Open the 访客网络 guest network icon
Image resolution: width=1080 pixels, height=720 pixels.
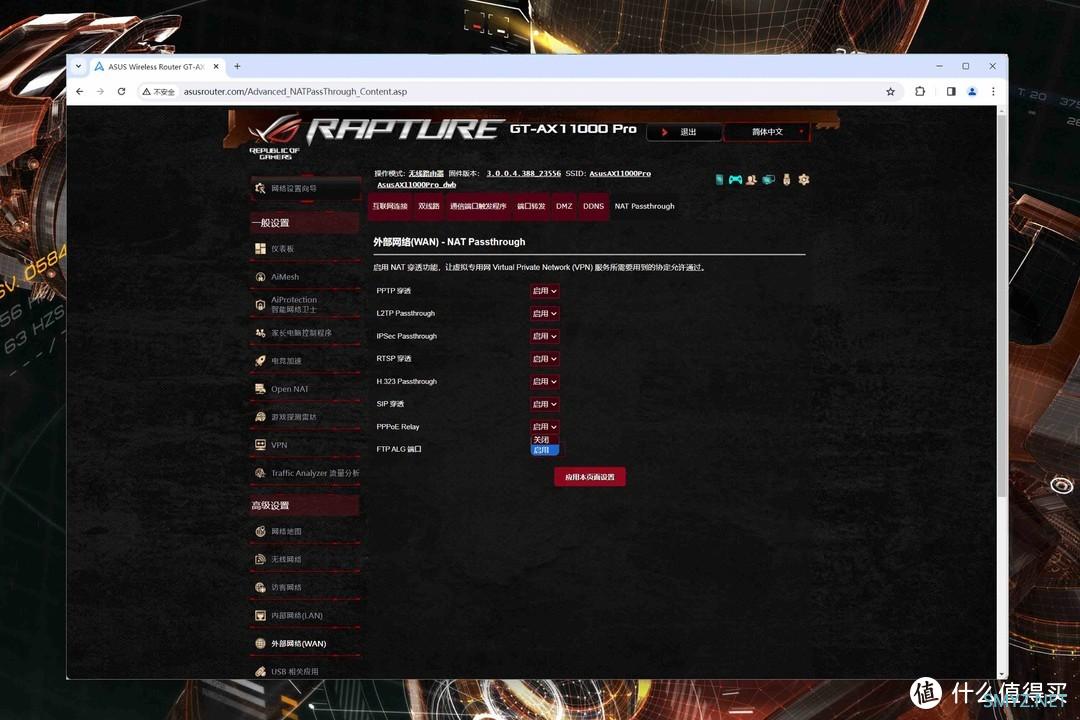260,588
